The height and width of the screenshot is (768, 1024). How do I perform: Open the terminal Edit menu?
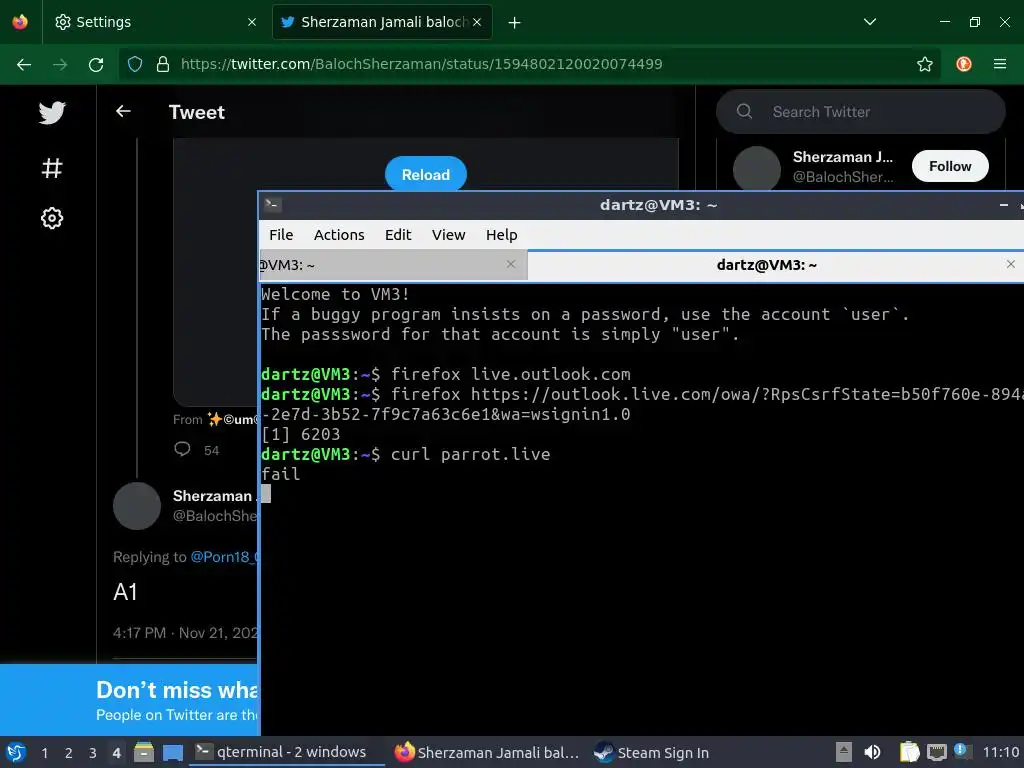(x=398, y=234)
